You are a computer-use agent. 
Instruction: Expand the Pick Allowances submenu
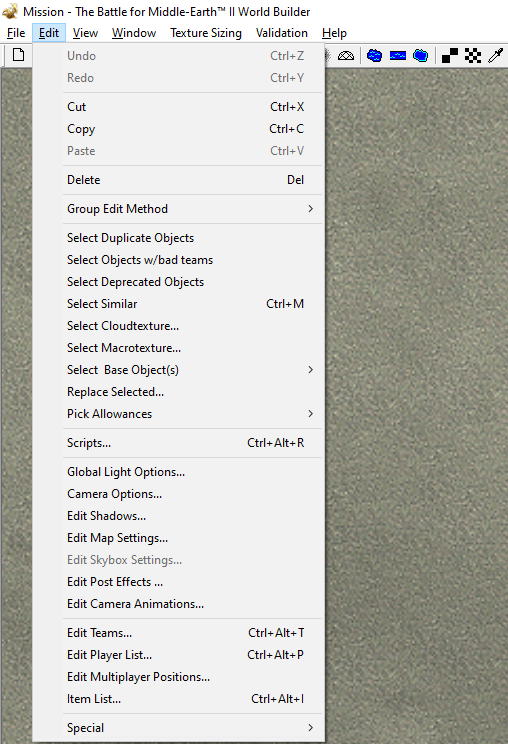coord(192,414)
